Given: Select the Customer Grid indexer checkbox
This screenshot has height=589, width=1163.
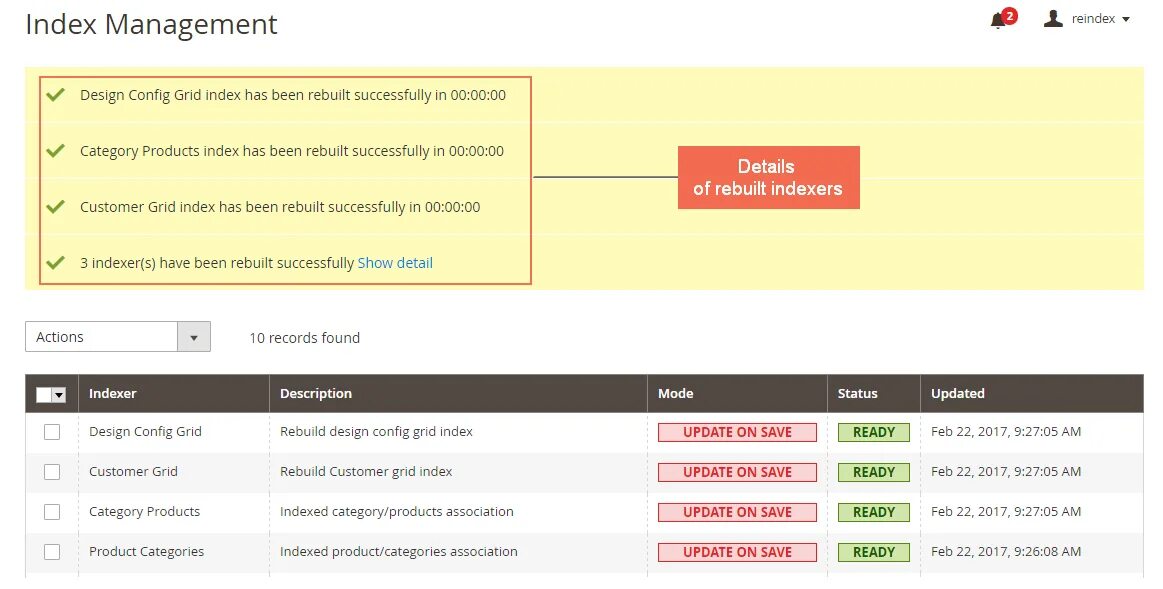Looking at the screenshot, I should pos(52,472).
